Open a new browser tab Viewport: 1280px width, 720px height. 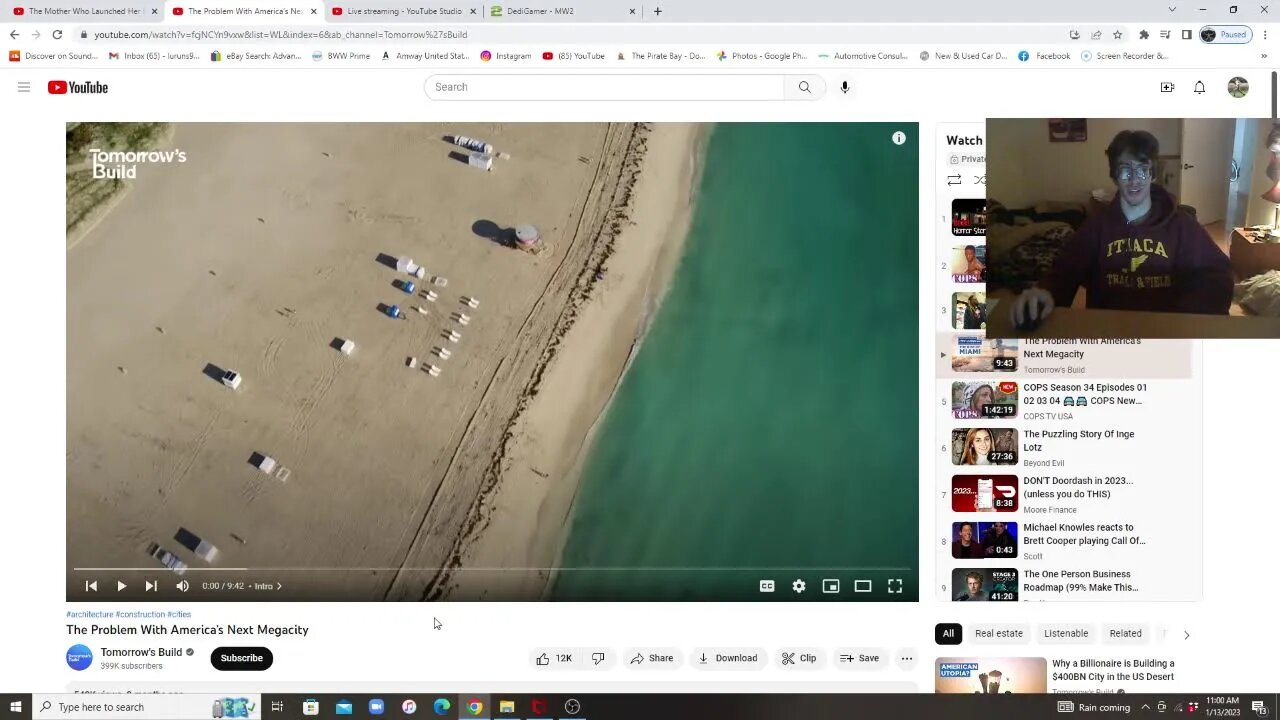click(657, 11)
